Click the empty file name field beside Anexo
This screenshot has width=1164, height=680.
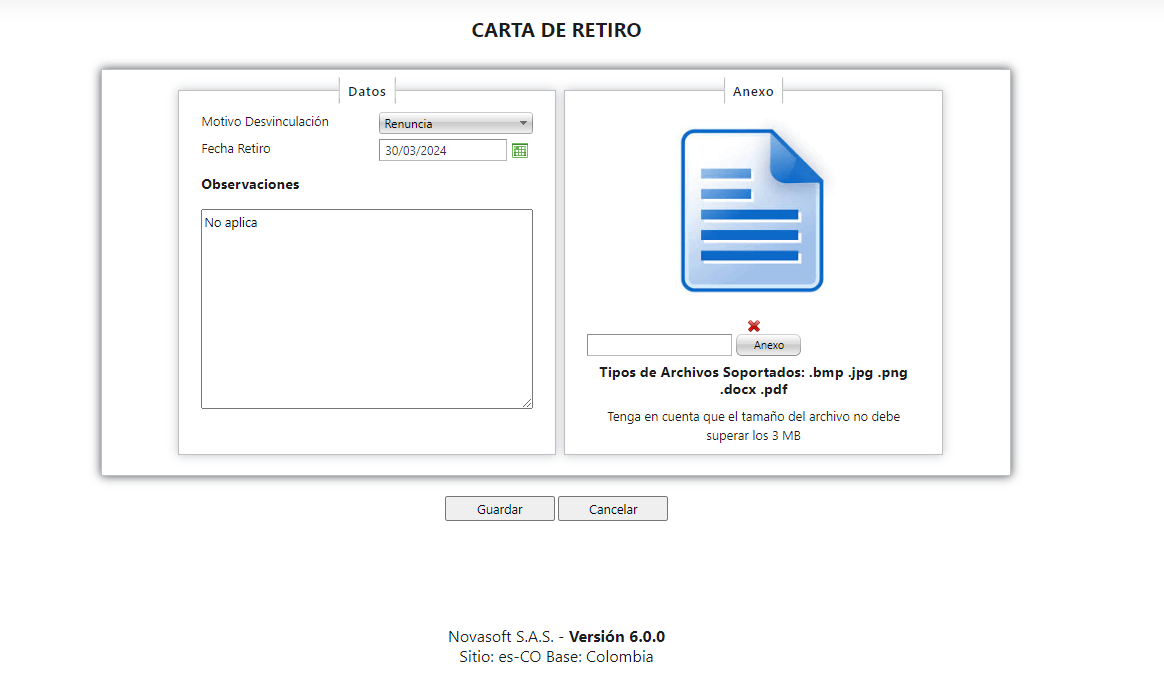(659, 344)
